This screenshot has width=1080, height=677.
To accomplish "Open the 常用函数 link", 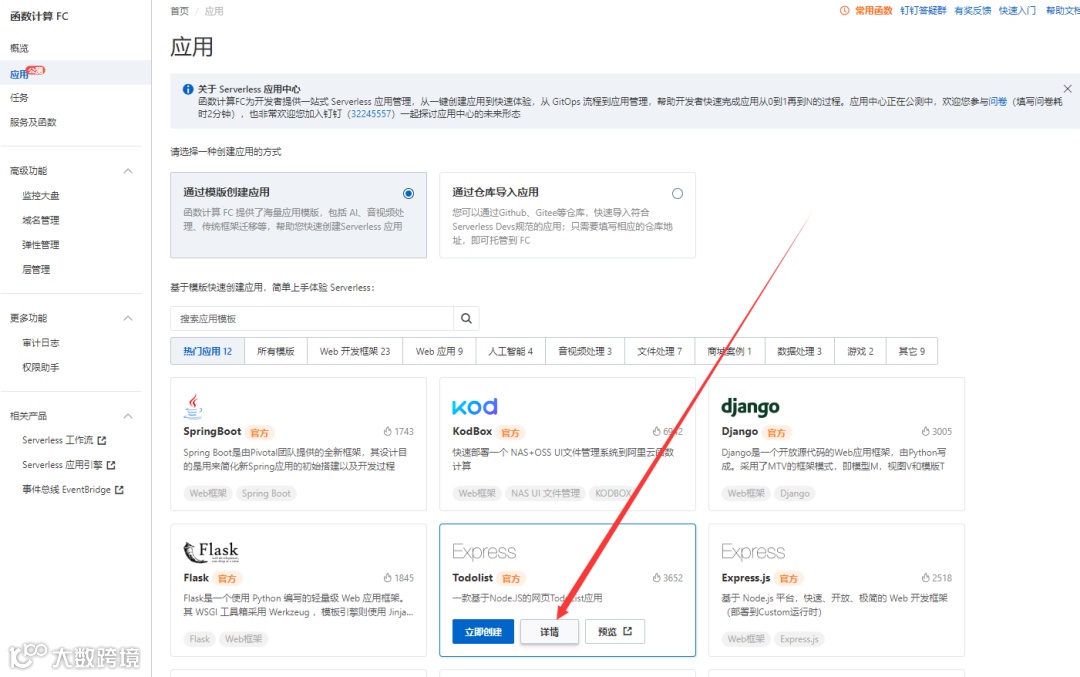I will pos(873,10).
